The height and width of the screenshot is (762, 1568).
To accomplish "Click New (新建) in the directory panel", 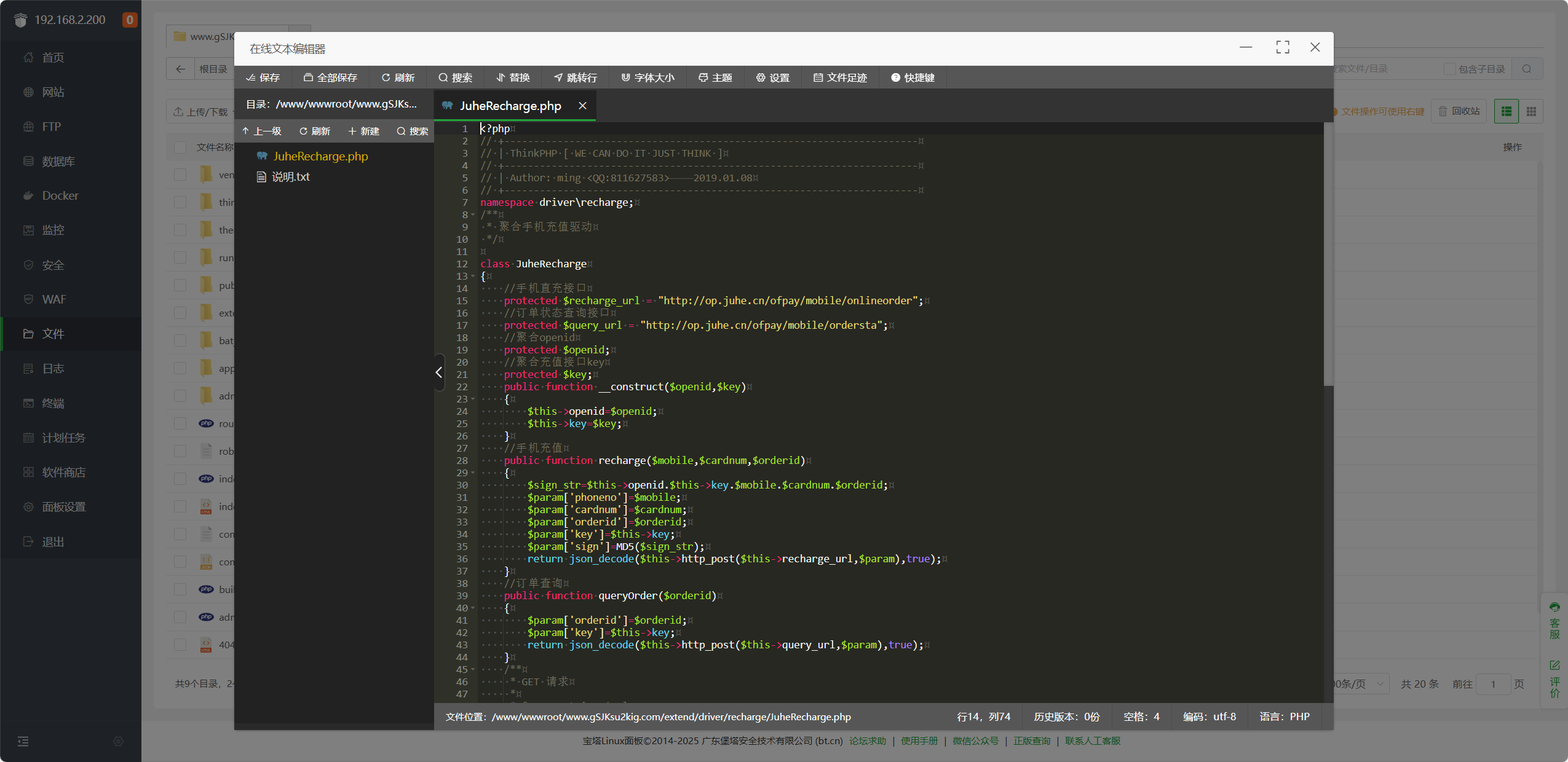I will click(x=363, y=131).
